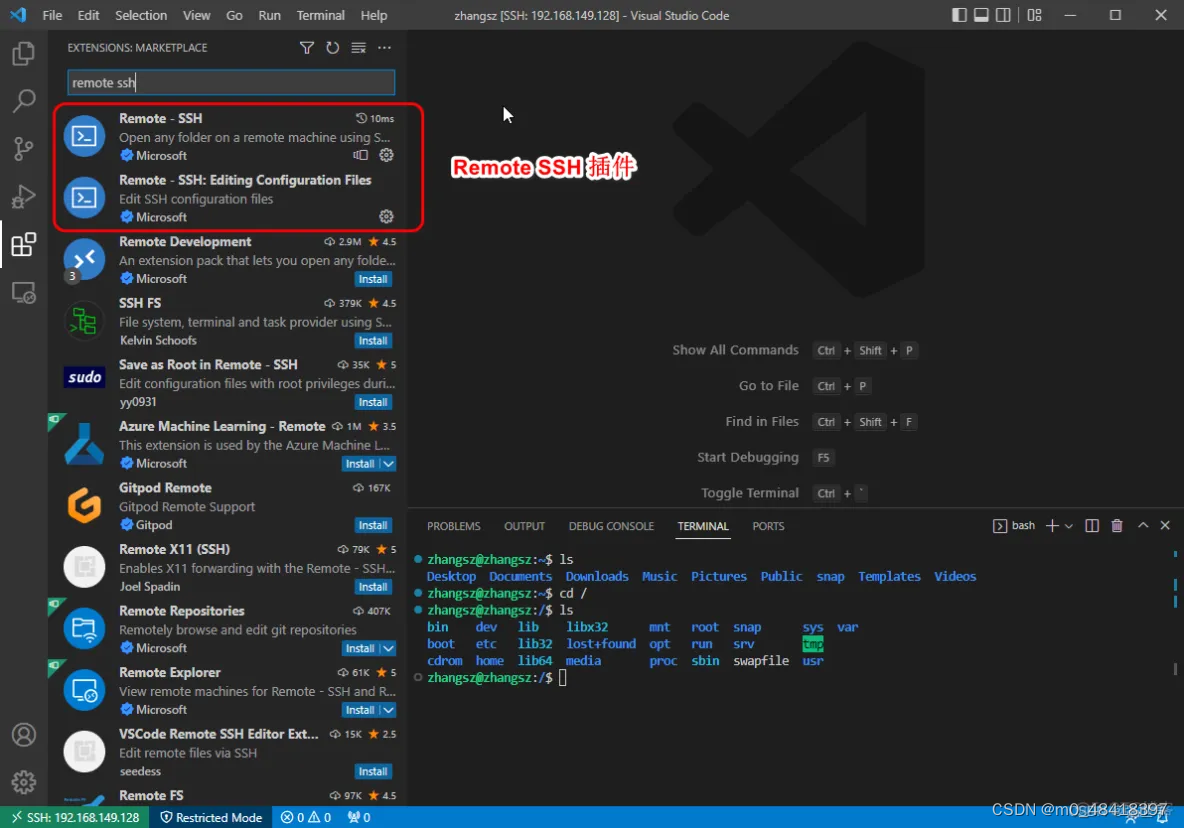The image size is (1184, 828).
Task: Filter extensions with the funnel icon
Action: [x=307, y=48]
